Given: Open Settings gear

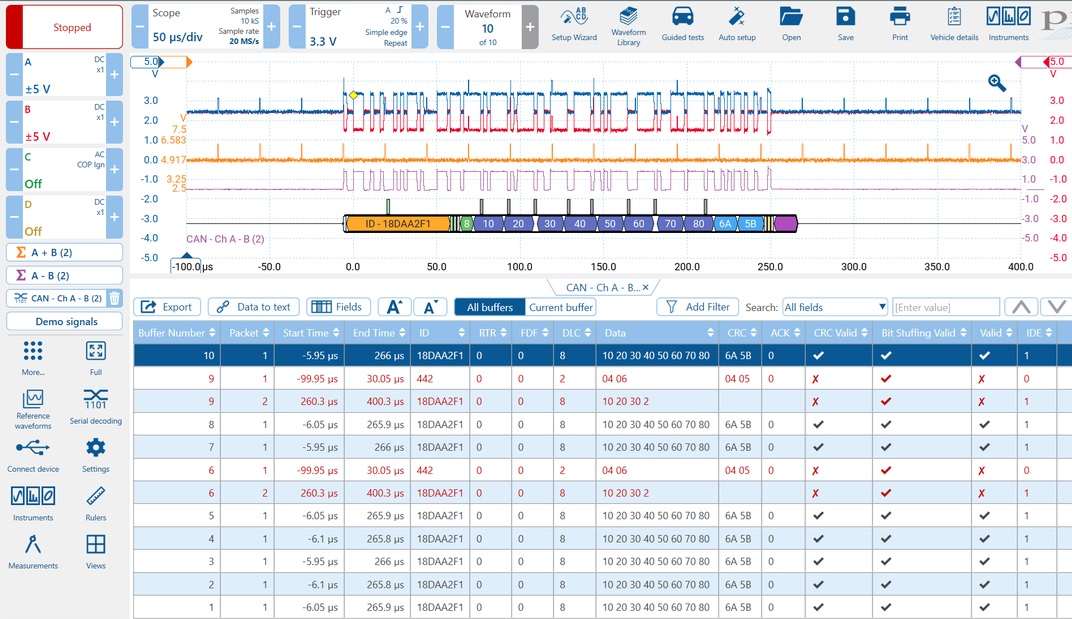Looking at the screenshot, I should pos(96,456).
